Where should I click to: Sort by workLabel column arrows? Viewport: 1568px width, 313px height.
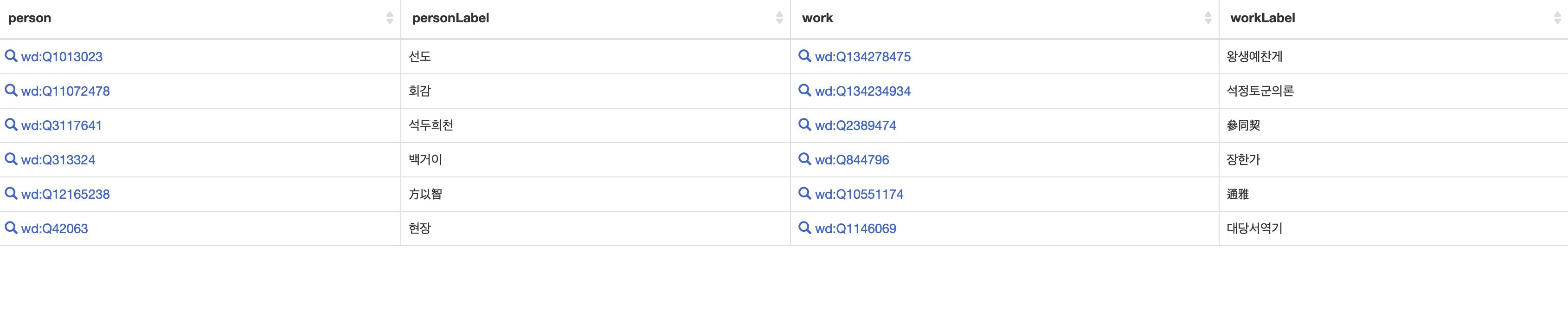point(1557,18)
